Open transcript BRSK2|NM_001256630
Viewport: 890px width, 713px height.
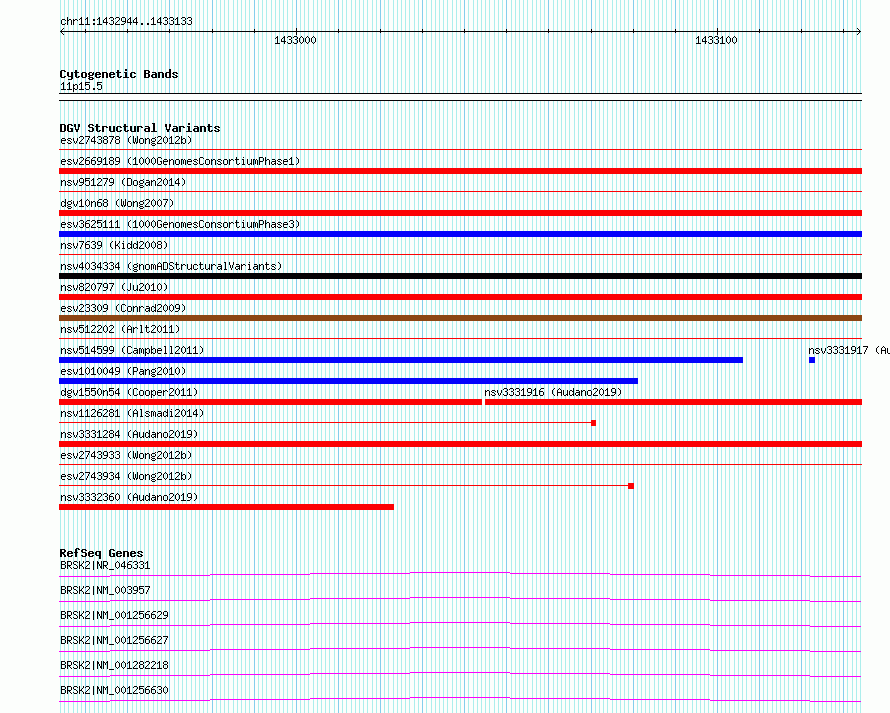pyautogui.click(x=114, y=690)
